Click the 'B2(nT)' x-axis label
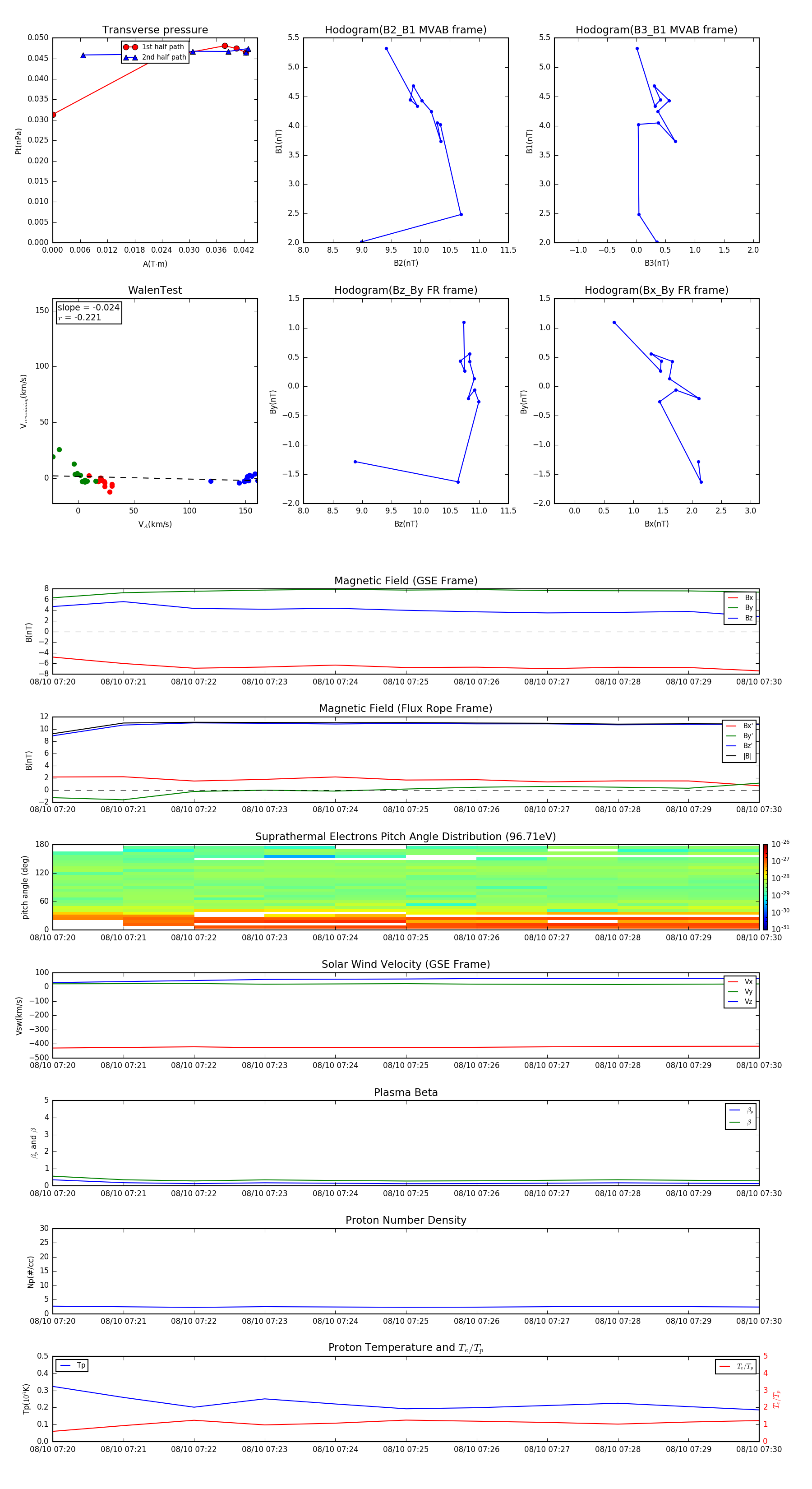 pyautogui.click(x=406, y=263)
